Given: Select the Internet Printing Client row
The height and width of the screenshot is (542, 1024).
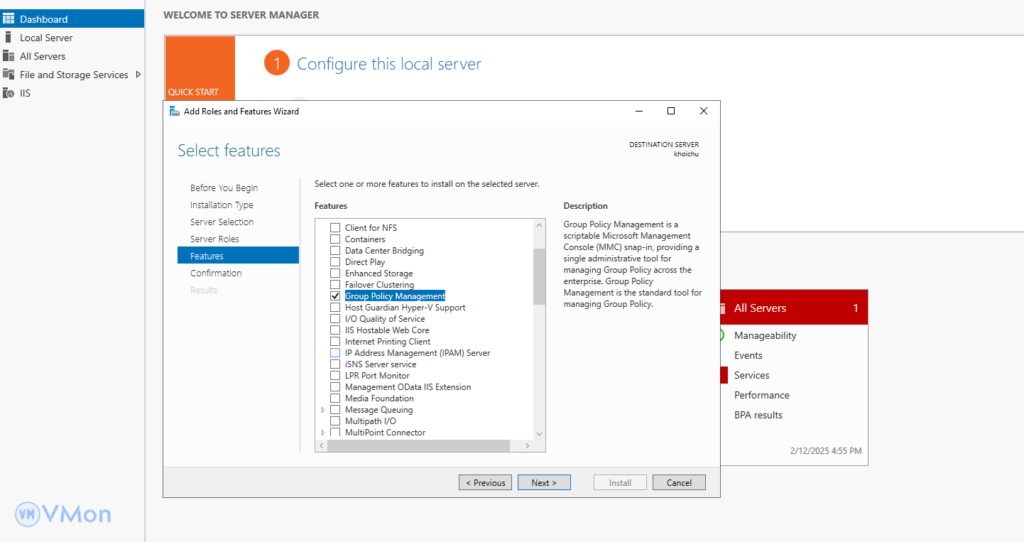Looking at the screenshot, I should coord(387,342).
